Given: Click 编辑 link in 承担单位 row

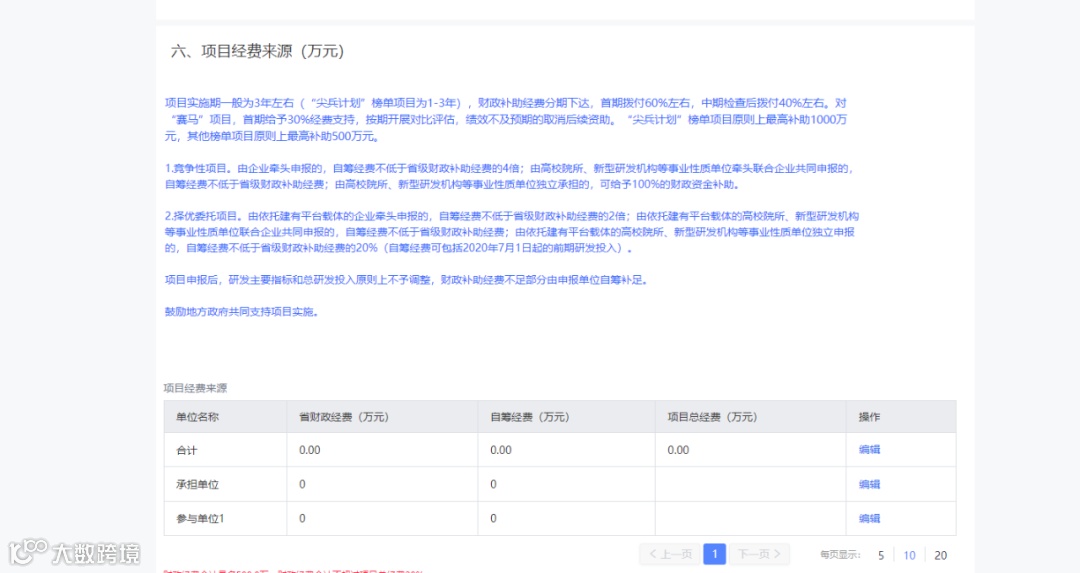Looking at the screenshot, I should coord(869,484).
